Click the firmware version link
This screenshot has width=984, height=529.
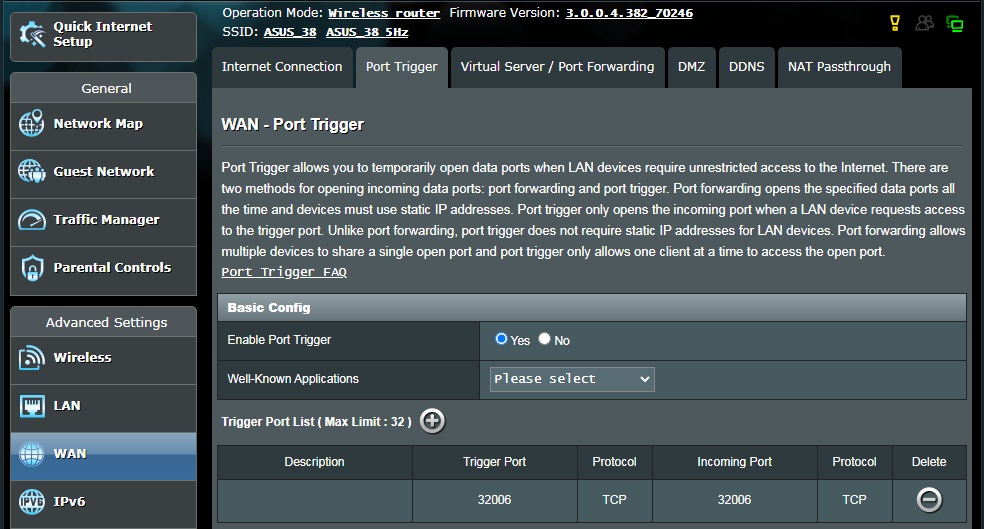pyautogui.click(x=629, y=13)
